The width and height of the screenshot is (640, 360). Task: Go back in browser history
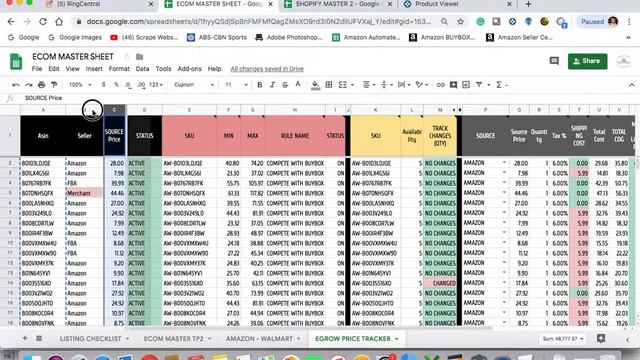pyautogui.click(x=11, y=22)
